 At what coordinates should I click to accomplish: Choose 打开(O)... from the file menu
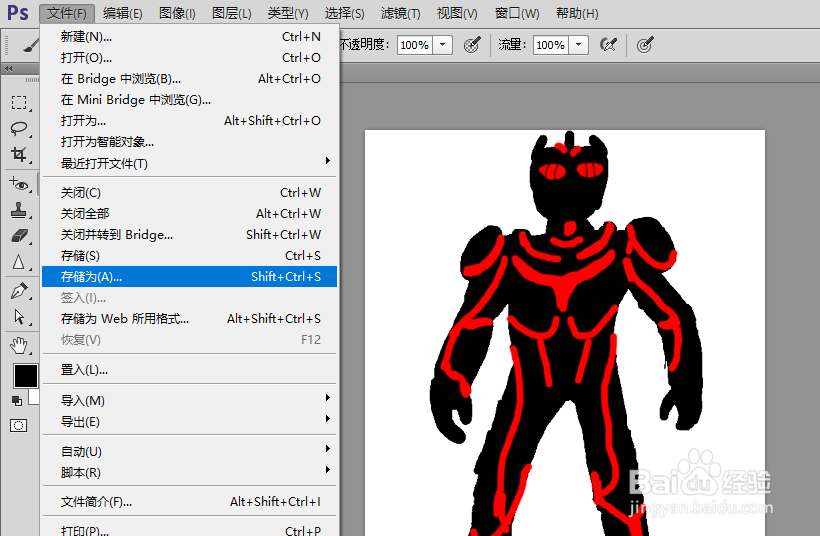[189, 58]
